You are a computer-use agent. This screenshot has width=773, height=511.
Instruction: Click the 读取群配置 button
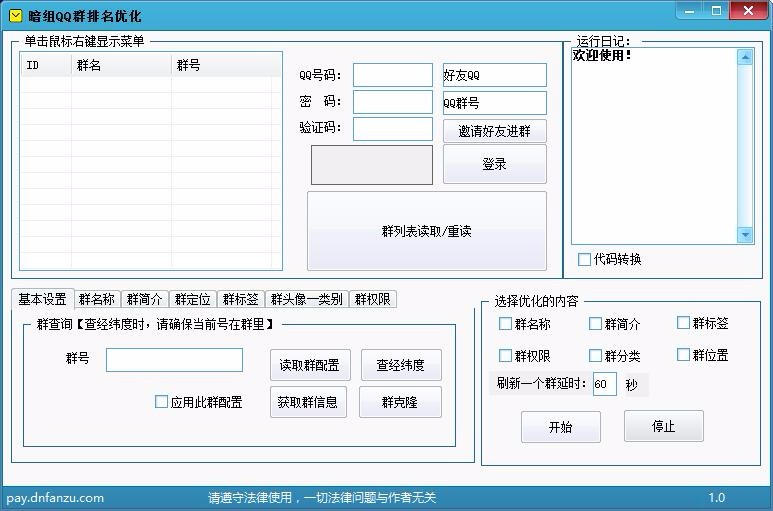[x=310, y=365]
